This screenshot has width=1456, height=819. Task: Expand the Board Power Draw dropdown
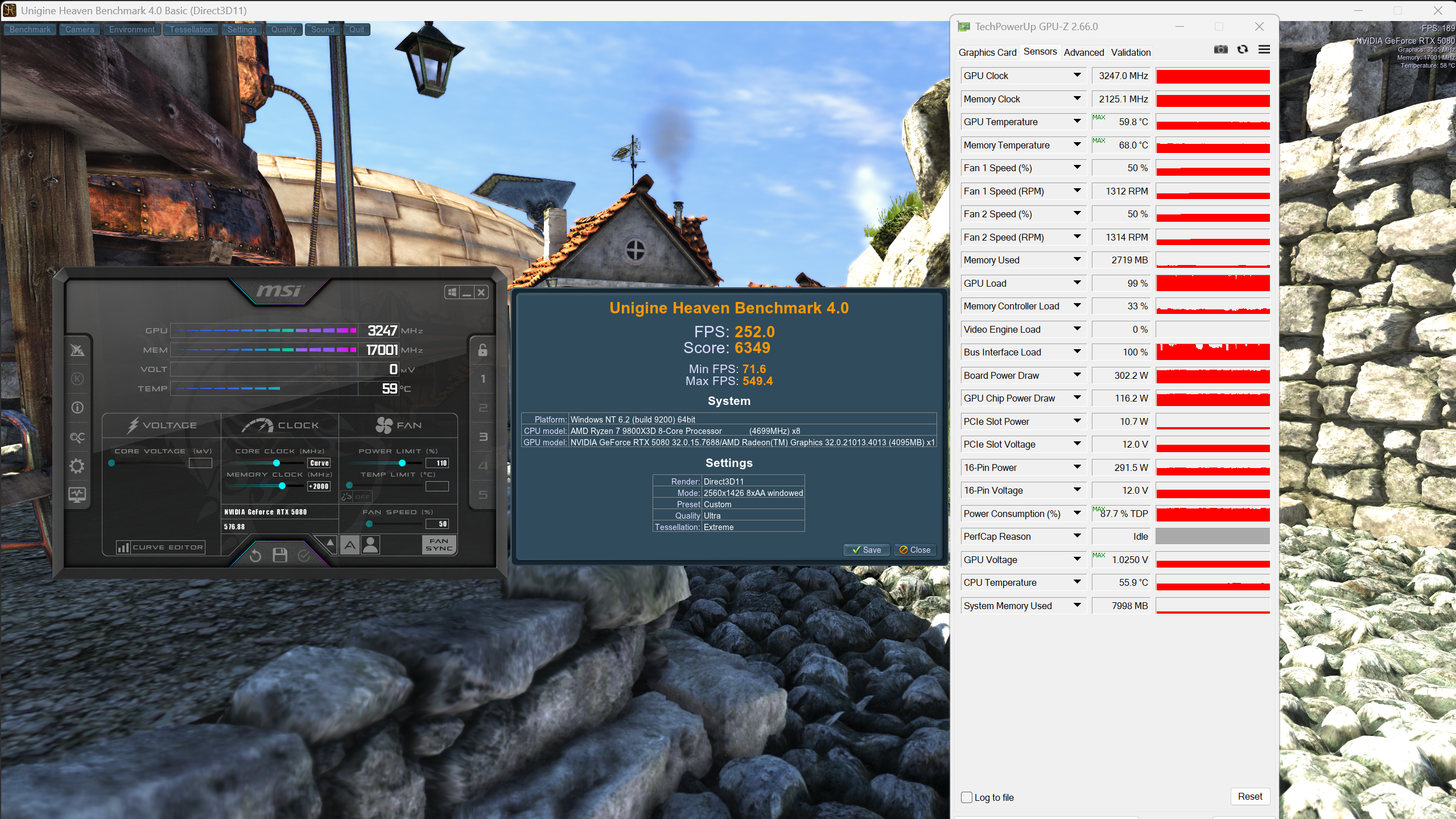pos(1077,375)
